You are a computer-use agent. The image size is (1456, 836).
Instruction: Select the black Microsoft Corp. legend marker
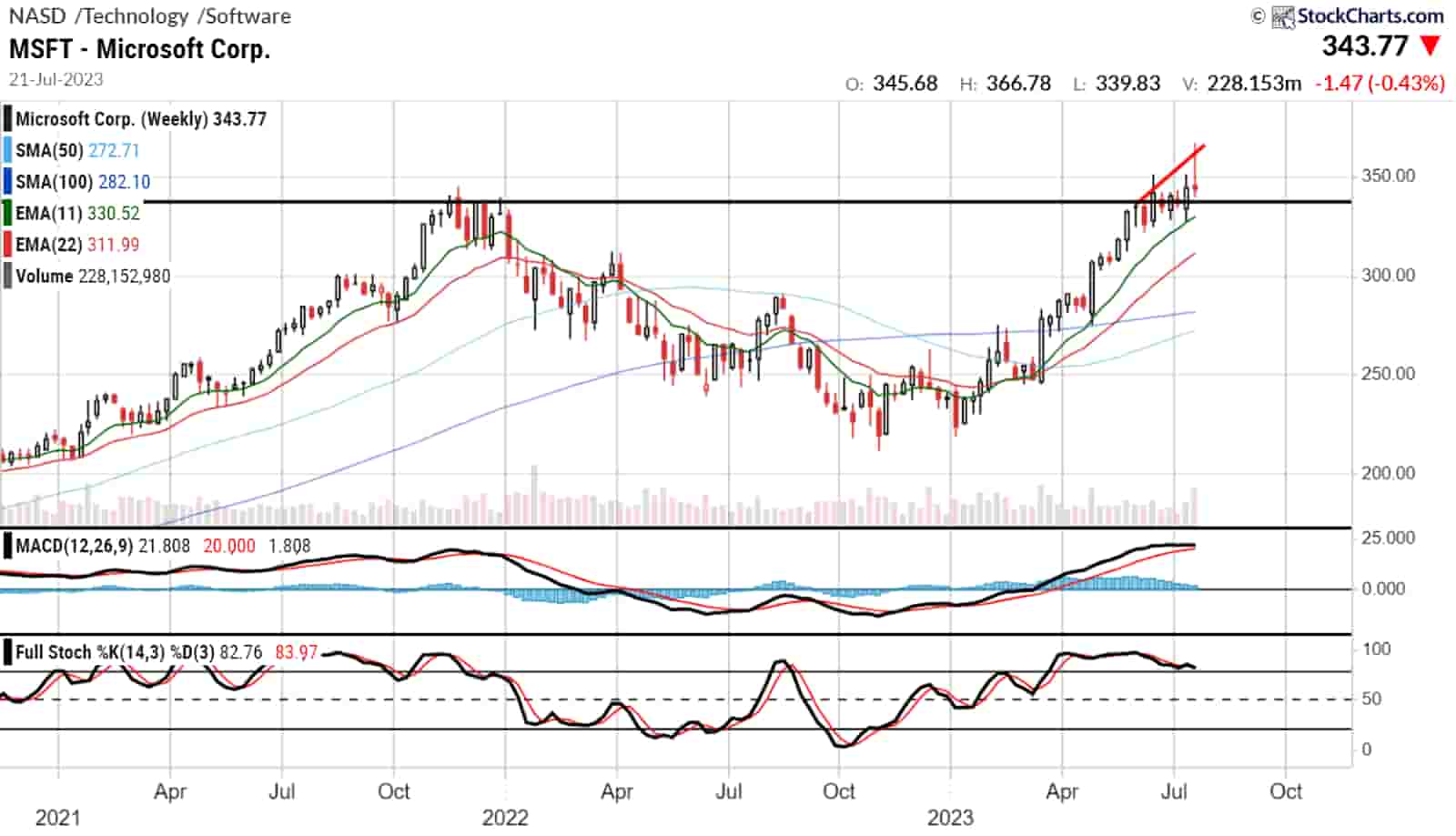(x=7, y=118)
